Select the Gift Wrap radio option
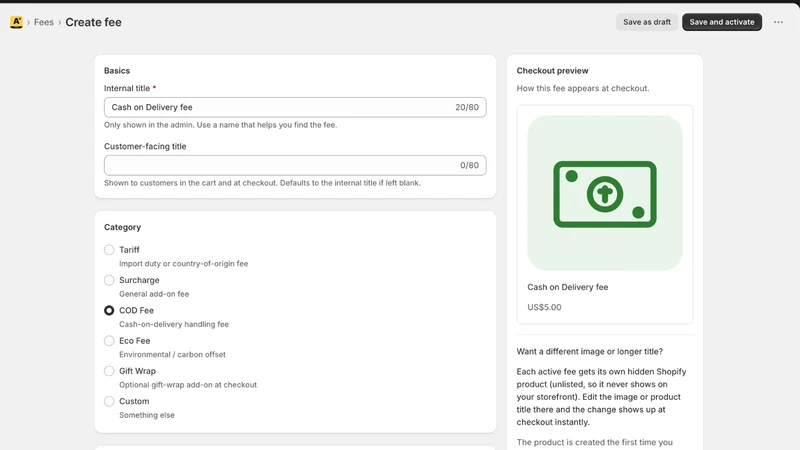This screenshot has width=800, height=450. coord(109,371)
